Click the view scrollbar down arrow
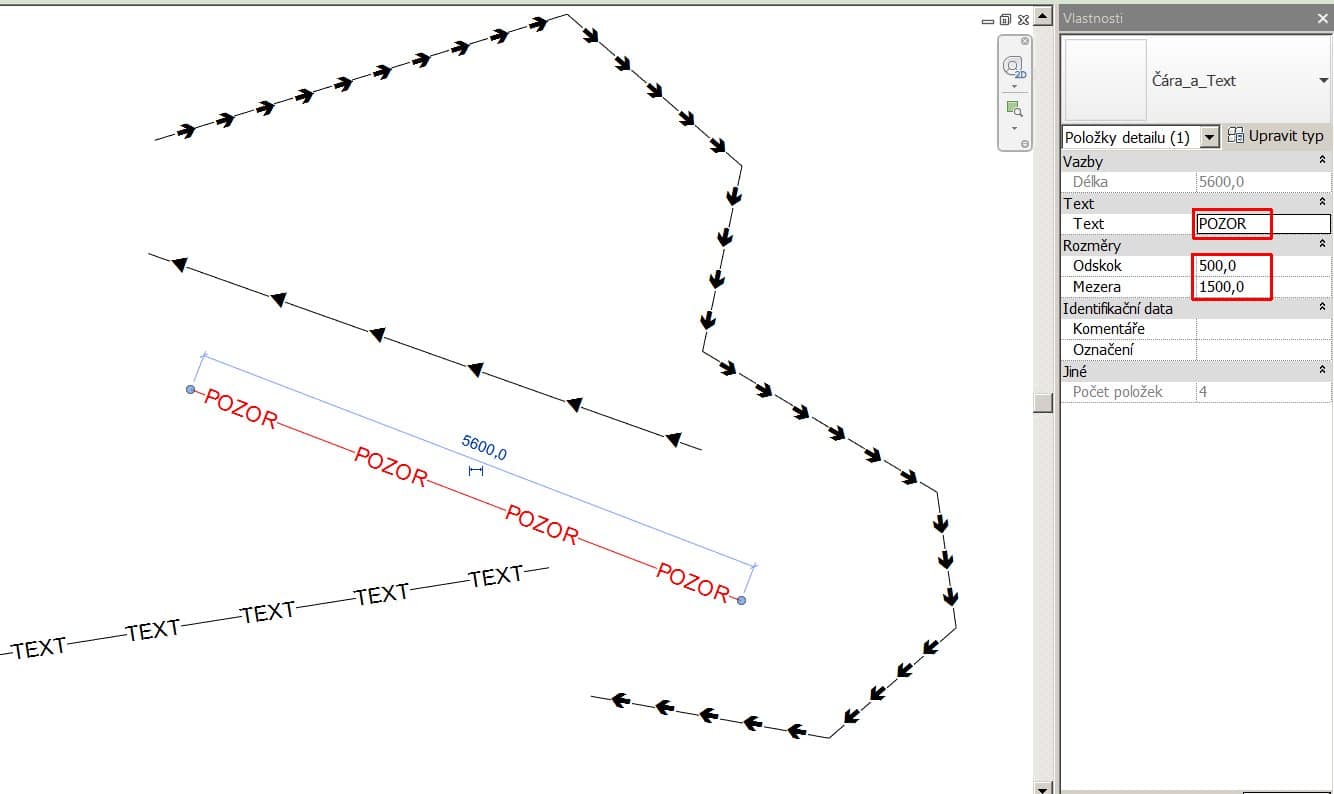Image resolution: width=1334 pixels, height=794 pixels. [1044, 787]
